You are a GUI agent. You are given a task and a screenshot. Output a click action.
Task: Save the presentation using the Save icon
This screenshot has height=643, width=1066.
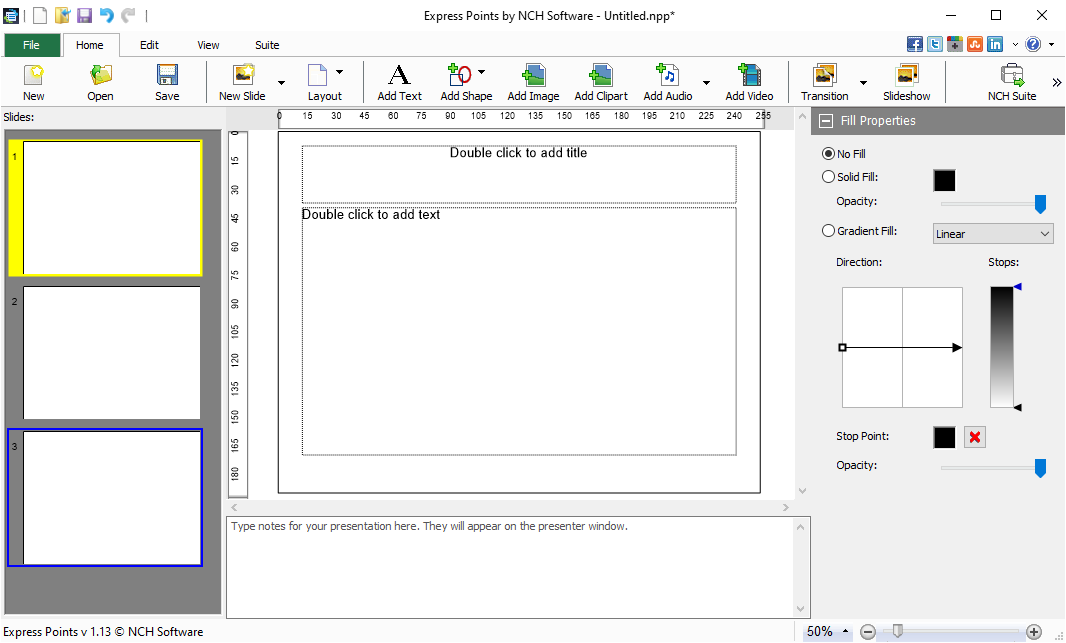tap(167, 76)
